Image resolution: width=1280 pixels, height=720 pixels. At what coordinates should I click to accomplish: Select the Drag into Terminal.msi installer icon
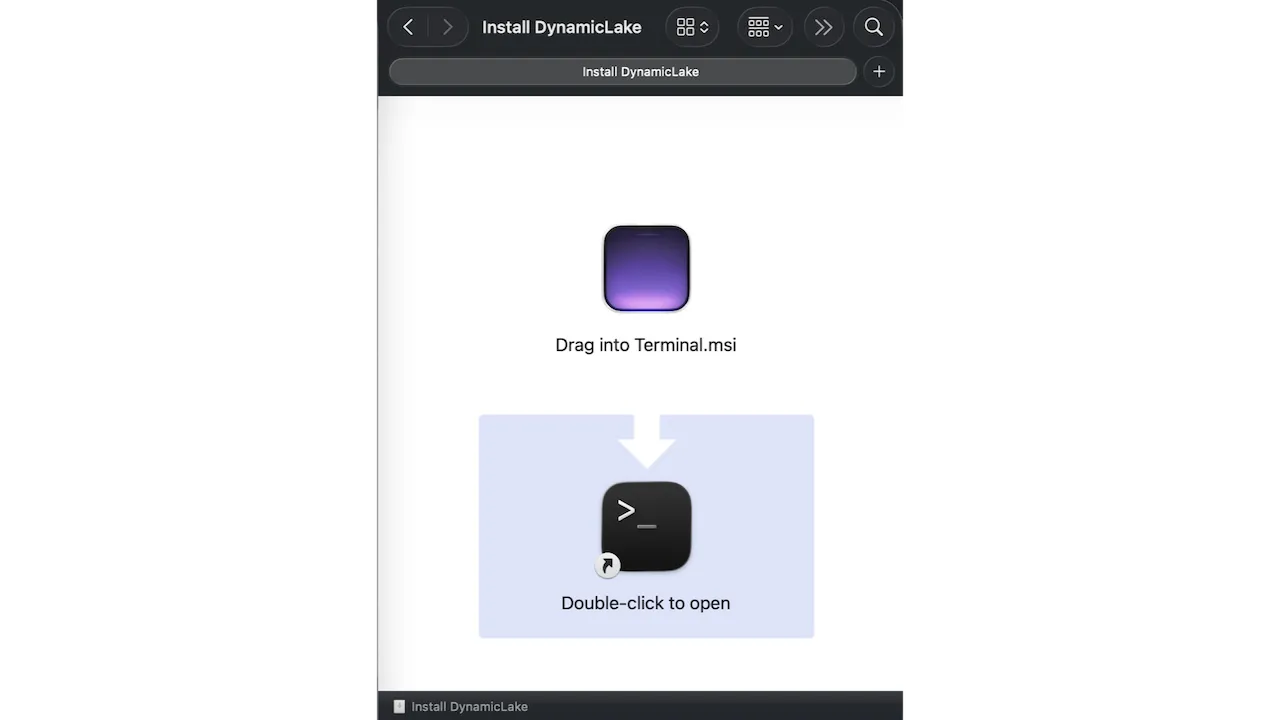click(x=646, y=268)
